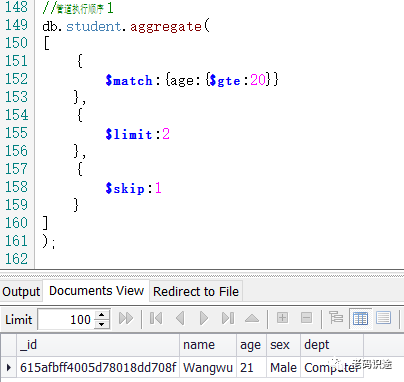The image size is (404, 382).
Task: Click the name column header
Action: (x=208, y=344)
